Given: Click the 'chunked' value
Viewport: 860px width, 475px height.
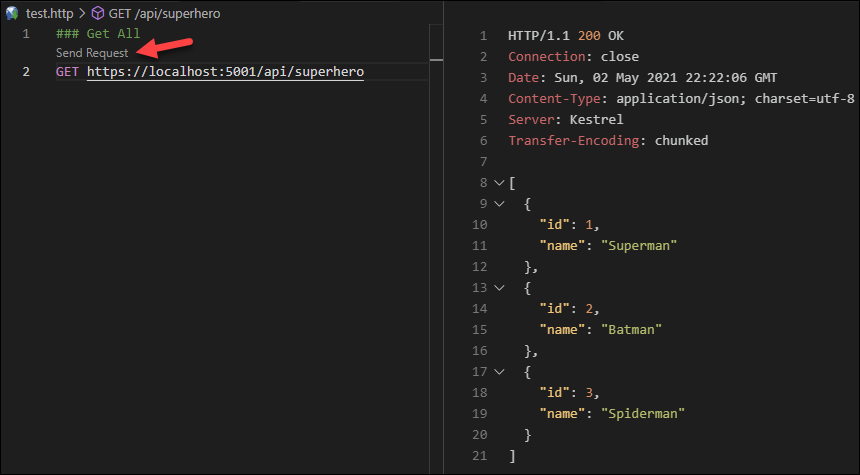Looking at the screenshot, I should pos(681,140).
